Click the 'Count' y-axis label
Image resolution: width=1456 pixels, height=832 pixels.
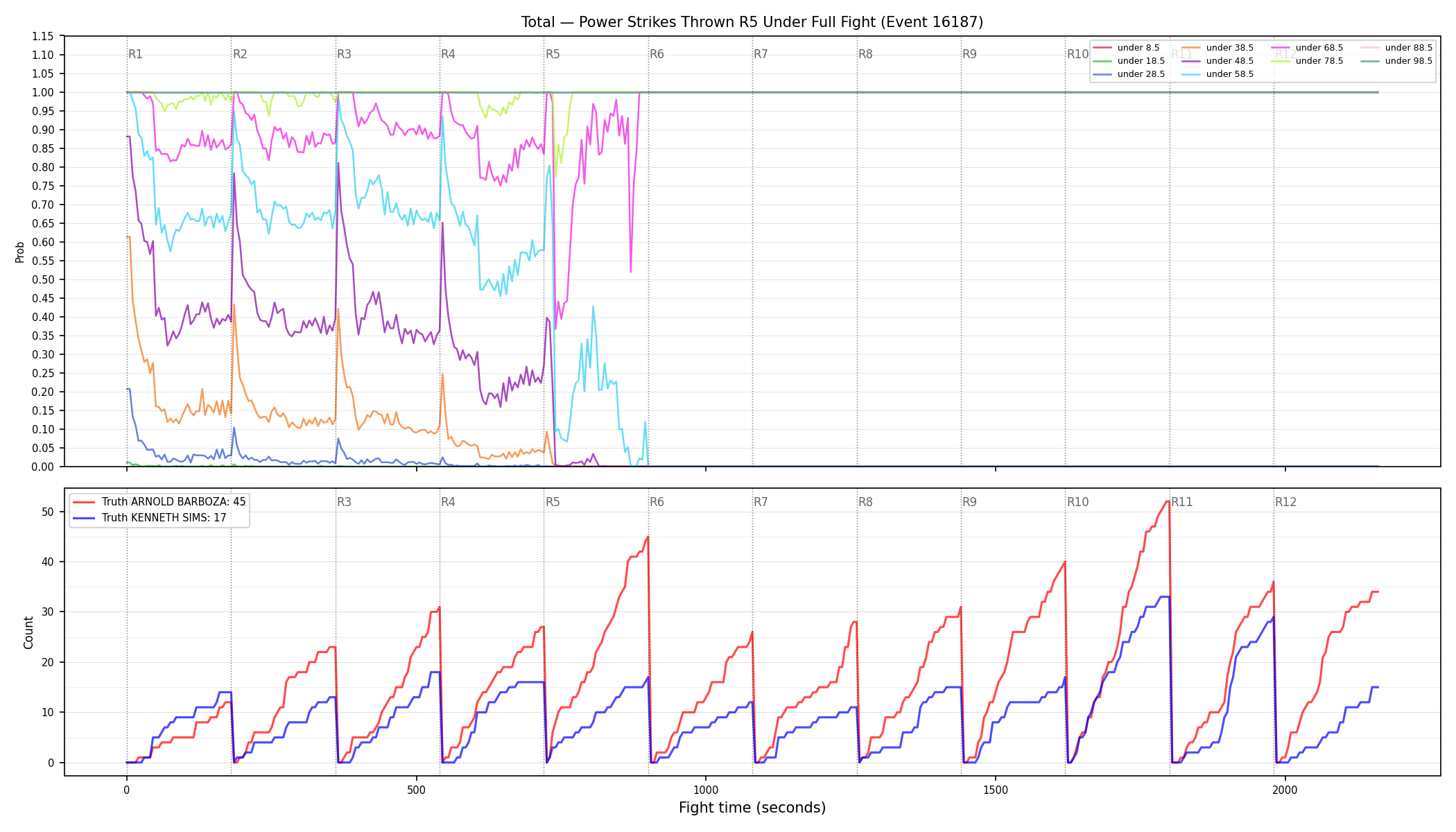28,632
